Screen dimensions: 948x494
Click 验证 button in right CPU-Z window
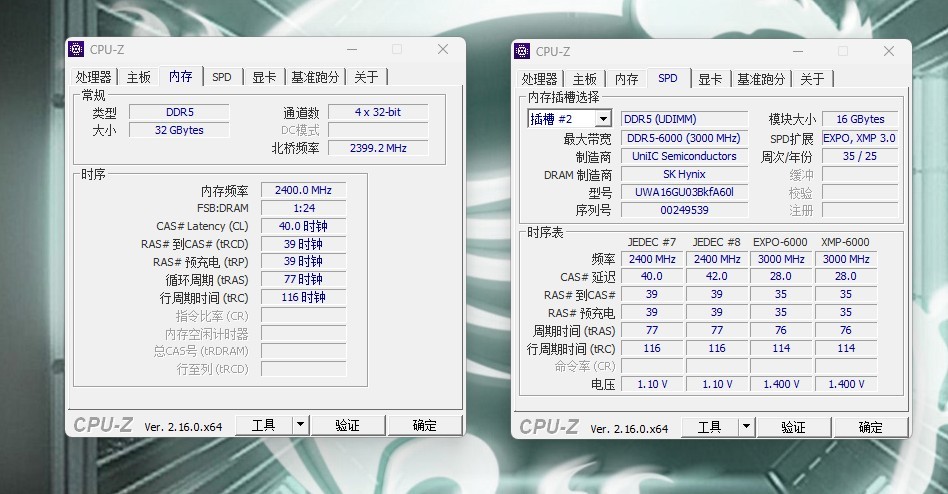[794, 427]
